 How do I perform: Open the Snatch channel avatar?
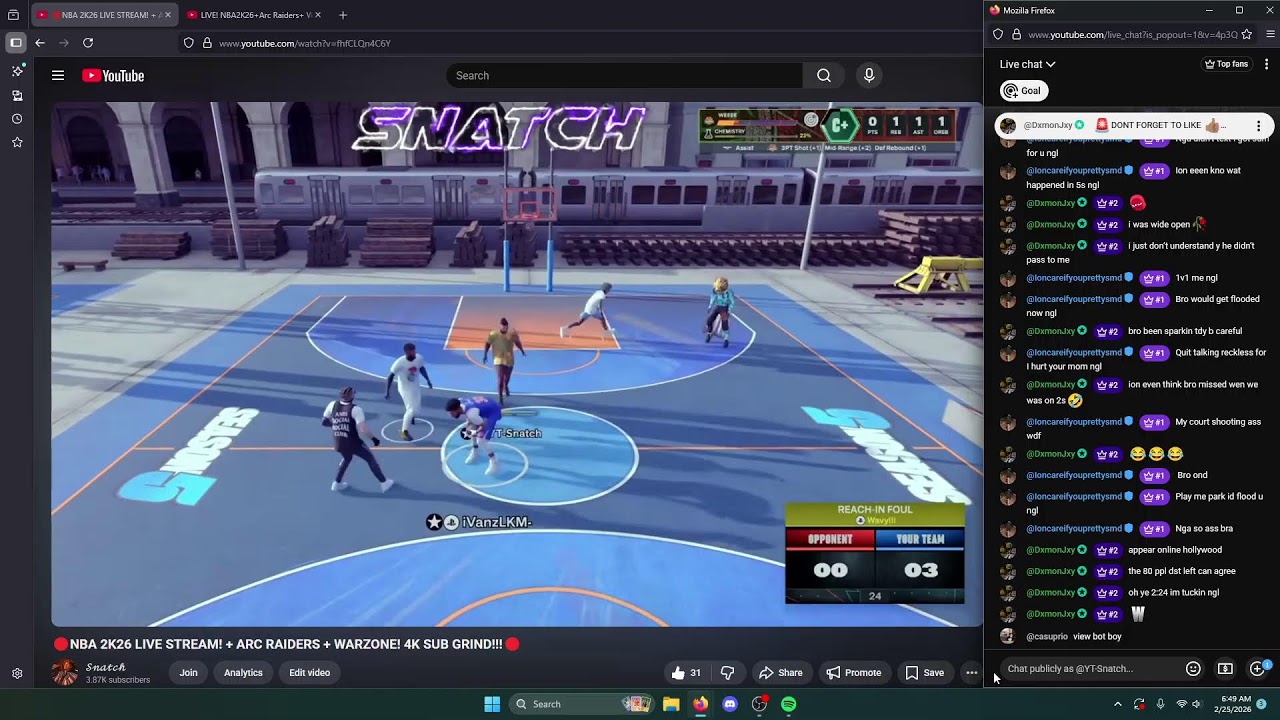coord(65,673)
